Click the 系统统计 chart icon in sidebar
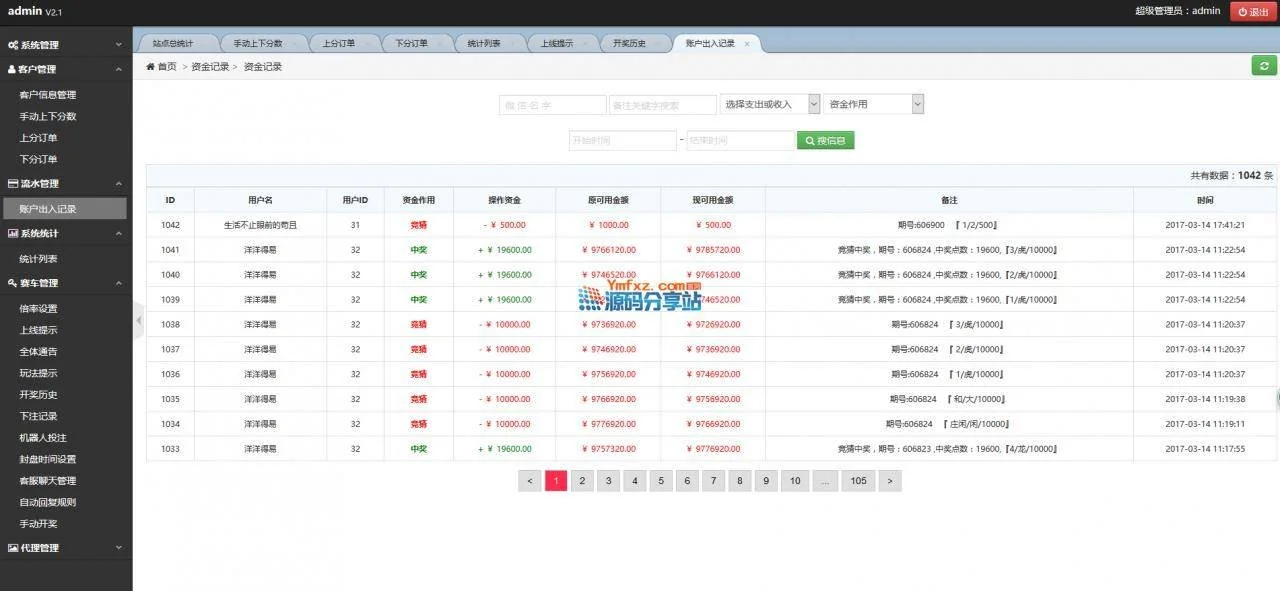 tap(12, 234)
